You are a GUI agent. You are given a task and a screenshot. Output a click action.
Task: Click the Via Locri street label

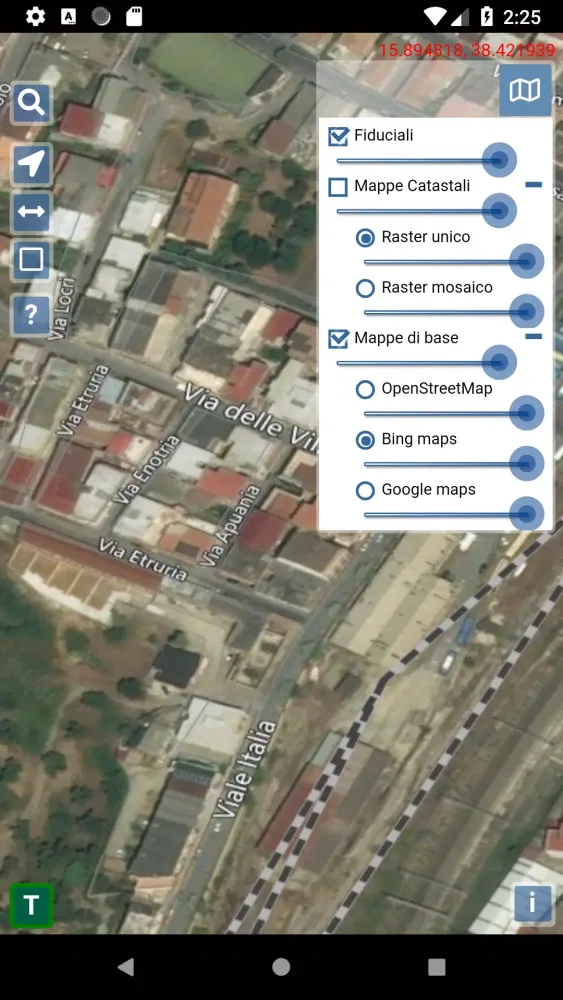61,309
